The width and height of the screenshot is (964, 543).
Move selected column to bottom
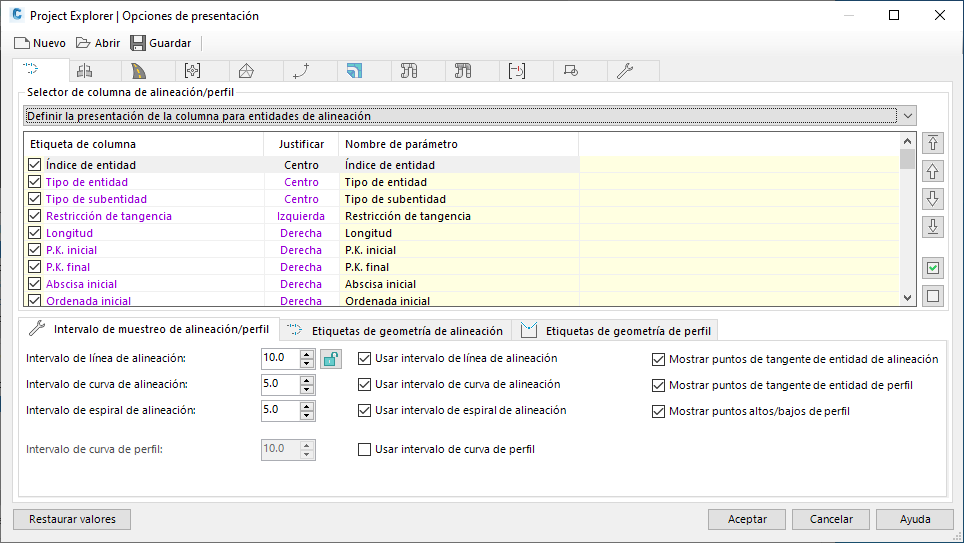tap(932, 227)
